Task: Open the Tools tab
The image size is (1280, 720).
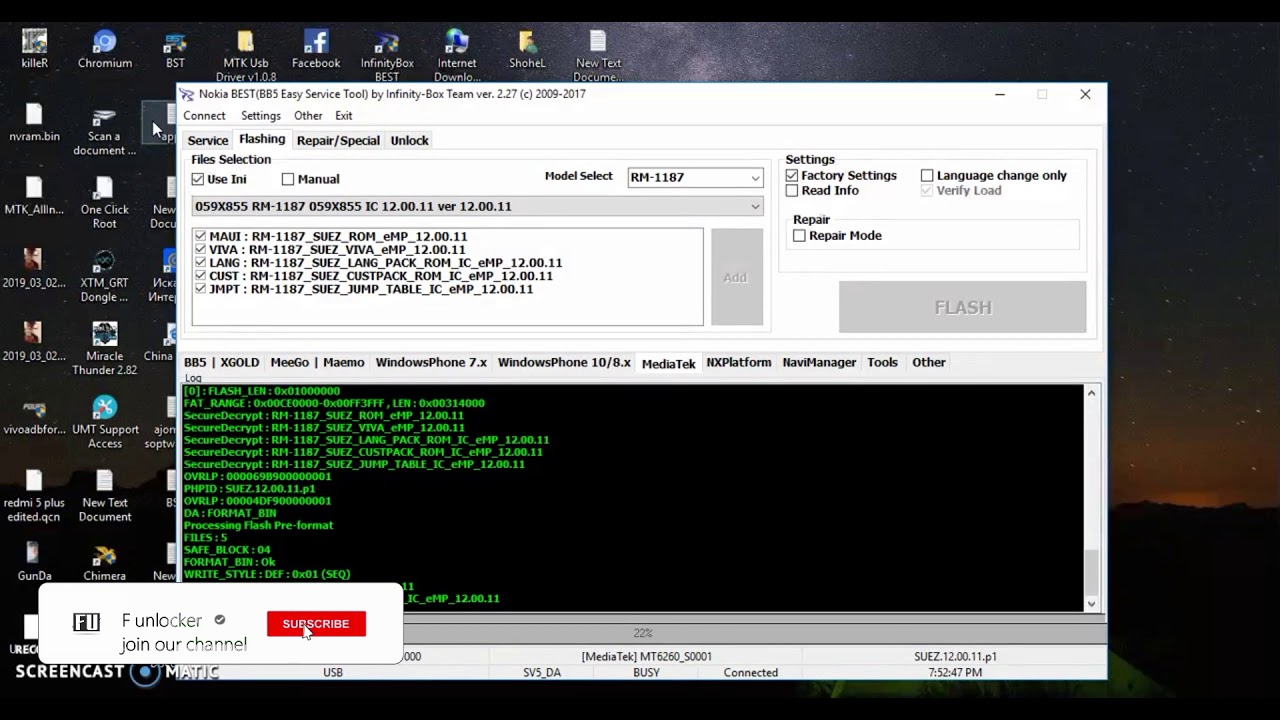Action: 882,362
